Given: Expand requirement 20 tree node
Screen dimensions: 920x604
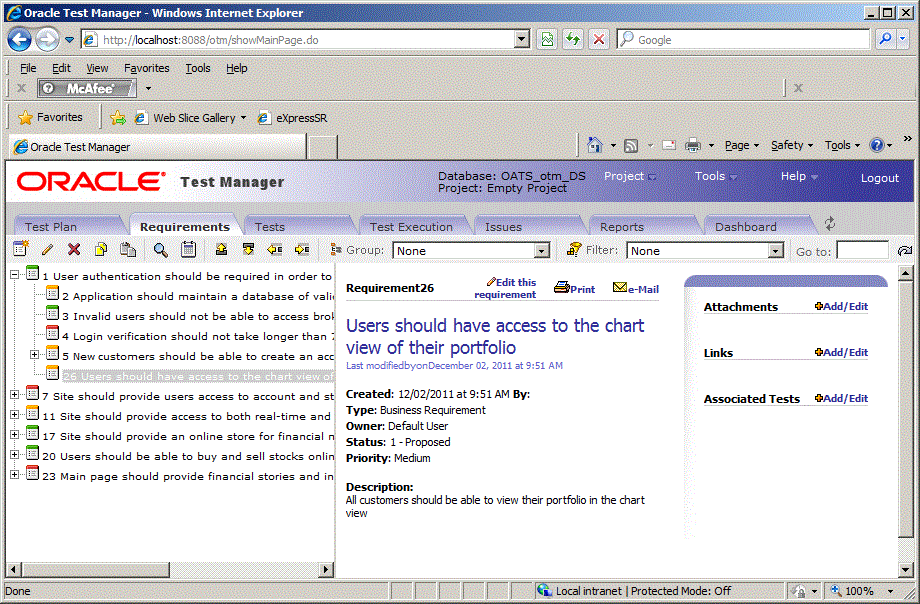Looking at the screenshot, I should [x=15, y=454].
